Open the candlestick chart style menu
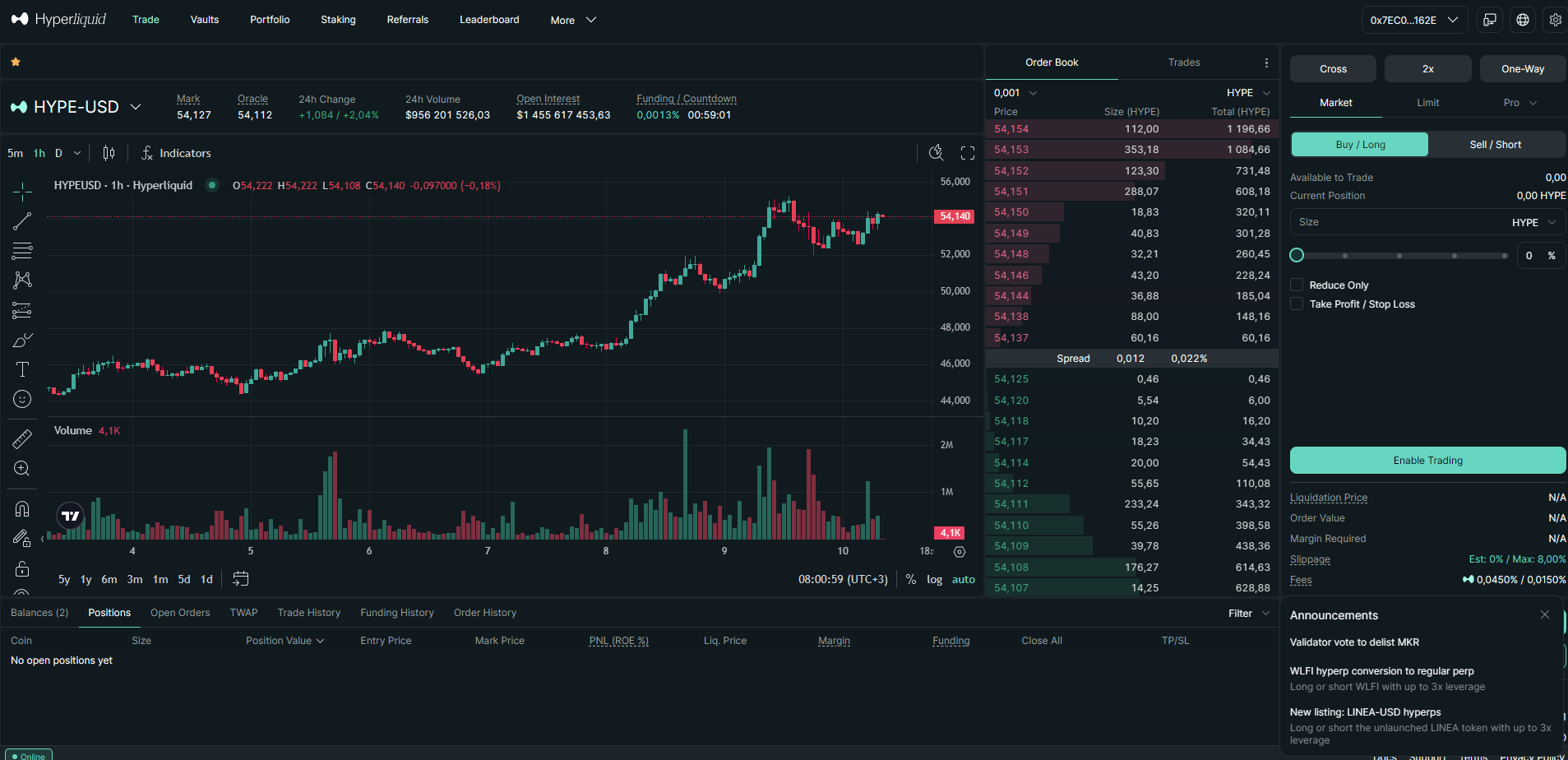The image size is (1568, 760). pos(109,153)
